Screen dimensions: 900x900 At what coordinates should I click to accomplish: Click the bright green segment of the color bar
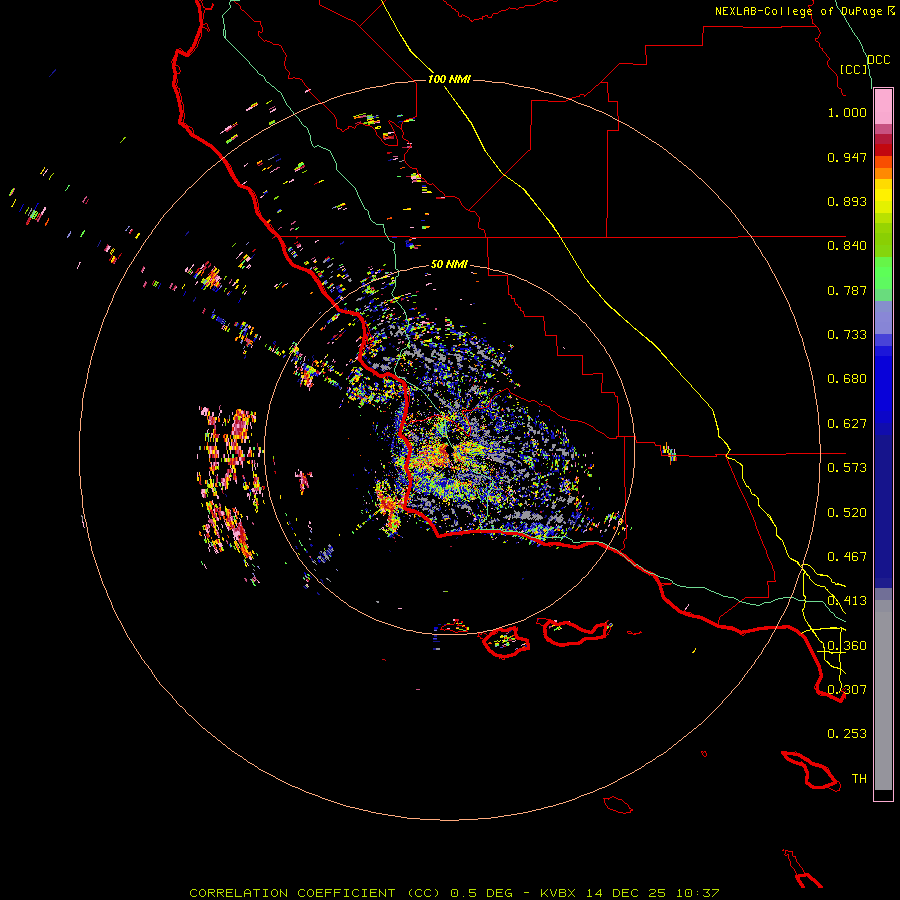click(x=883, y=273)
